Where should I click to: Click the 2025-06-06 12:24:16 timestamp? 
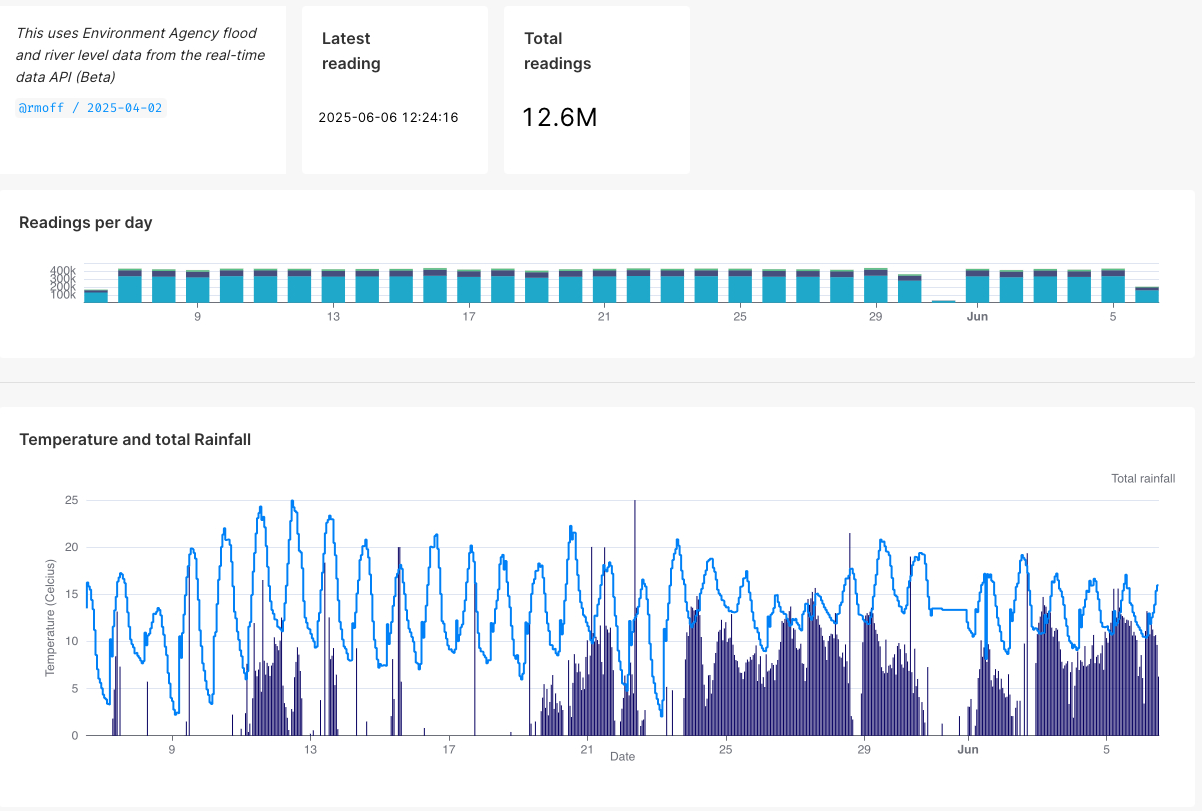point(388,117)
